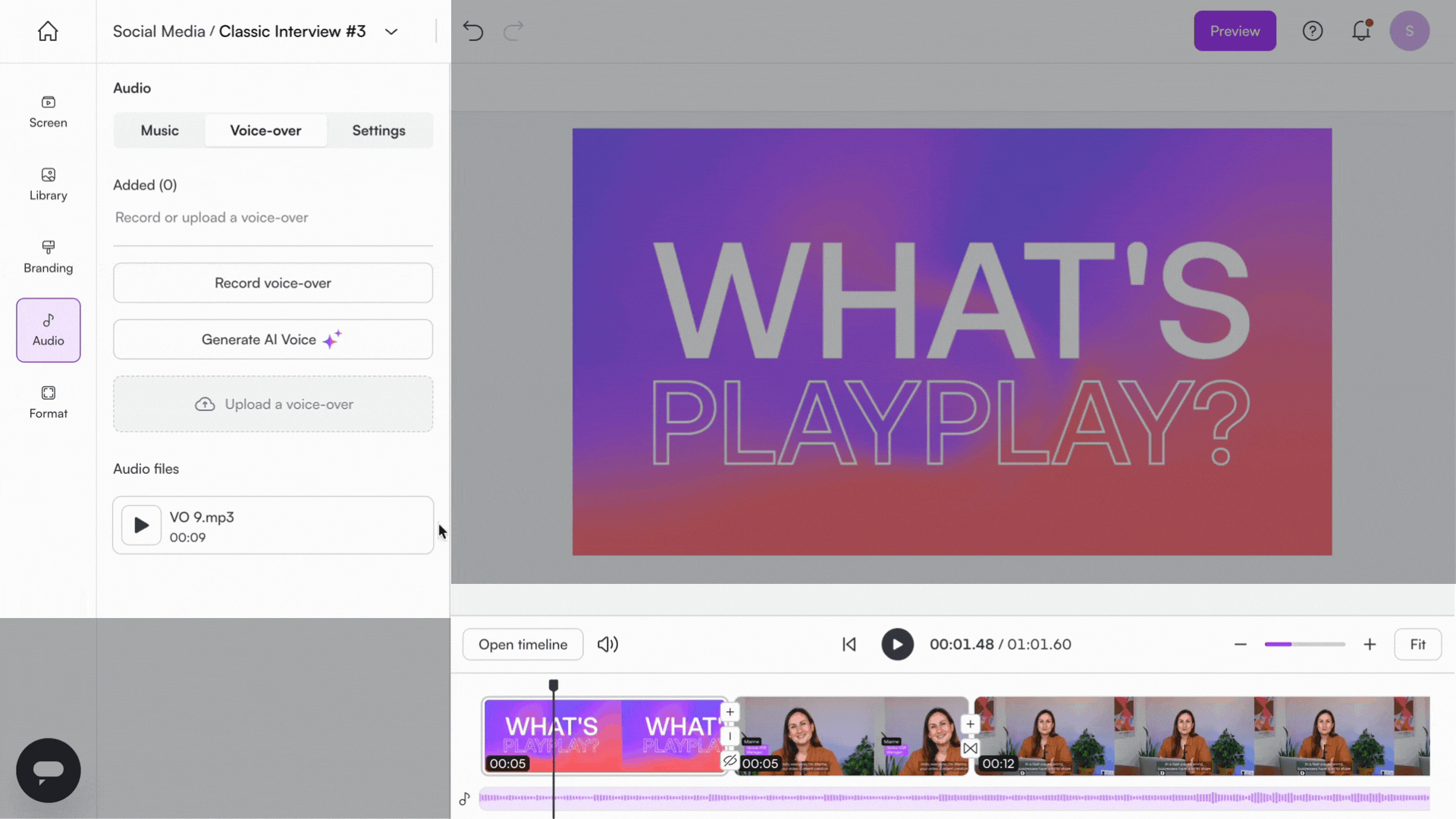Switch to the Music tab
This screenshot has height=819, width=1456.
coord(159,130)
